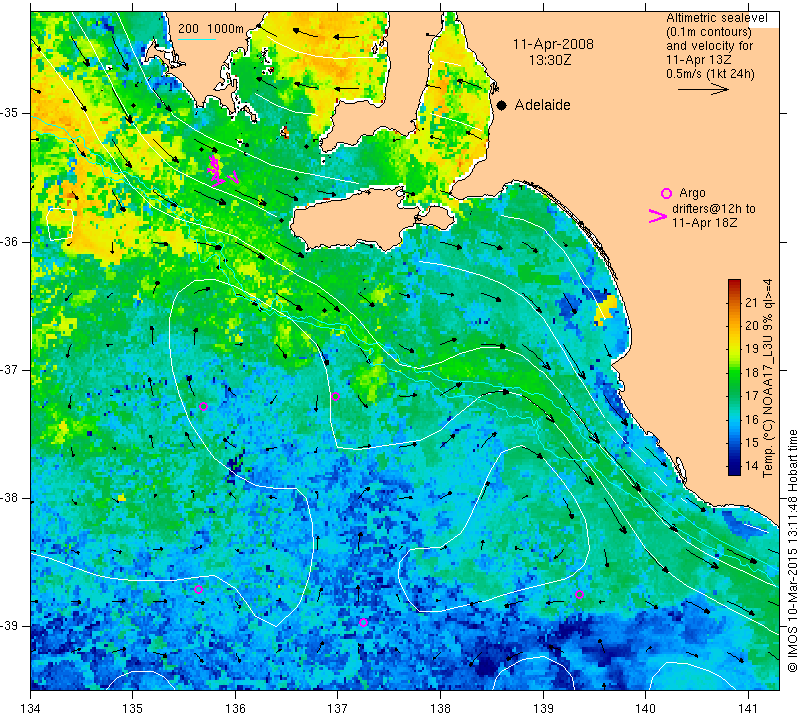The height and width of the screenshot is (720, 800).
Task: Click the '0.5m/s (1kt 24h)' velocity scale text
Action: coord(710,73)
